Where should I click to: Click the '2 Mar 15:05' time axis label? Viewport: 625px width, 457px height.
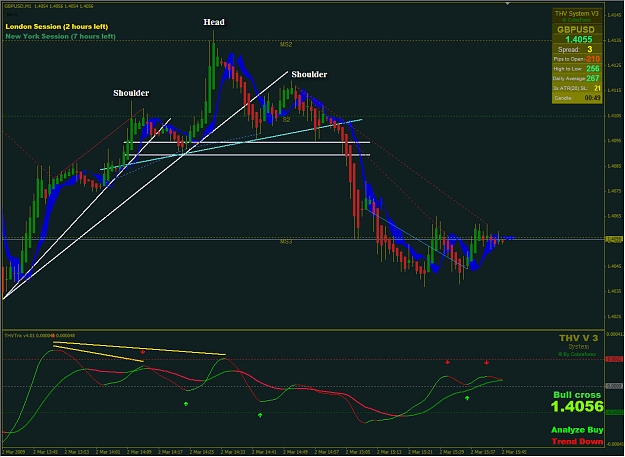(358, 452)
